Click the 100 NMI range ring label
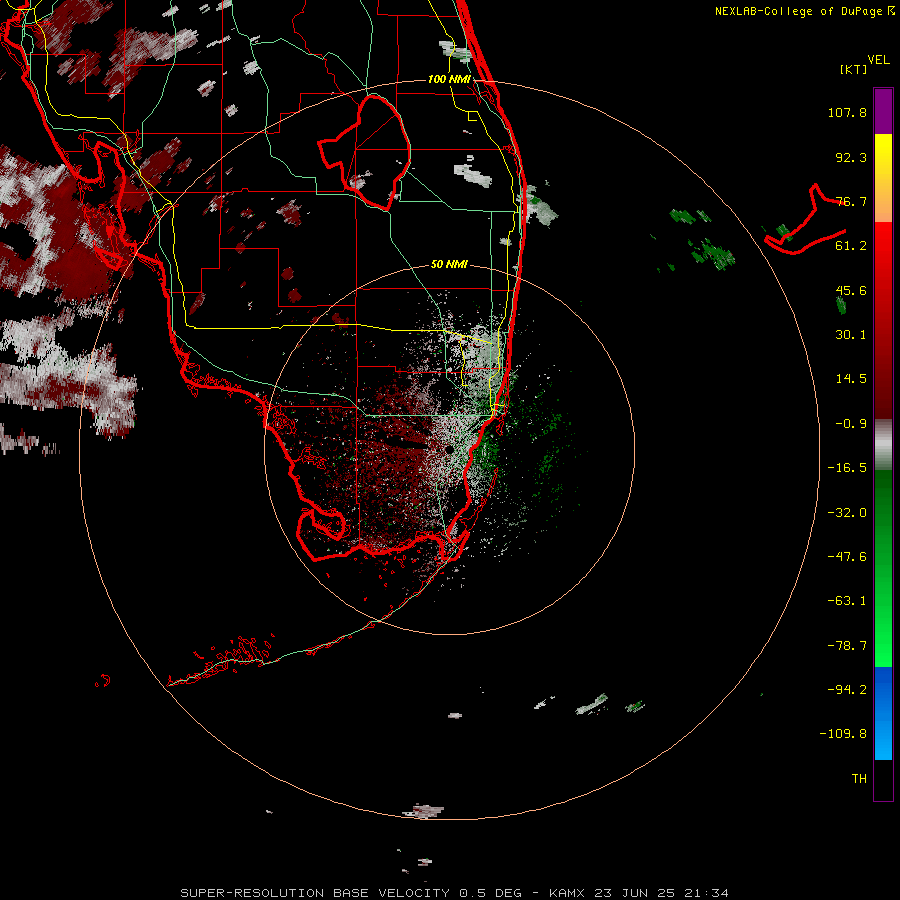900x900 pixels. coord(449,79)
